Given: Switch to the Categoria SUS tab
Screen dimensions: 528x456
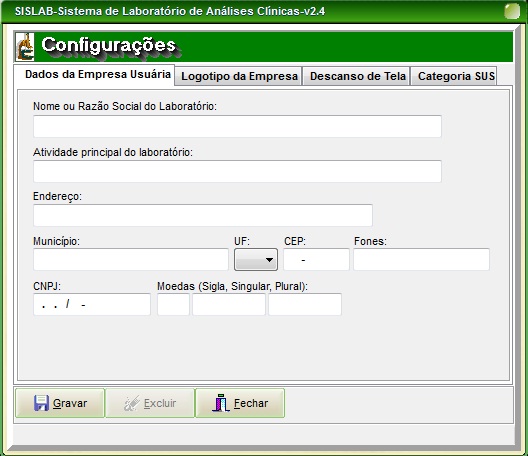Looking at the screenshot, I should (x=454, y=76).
